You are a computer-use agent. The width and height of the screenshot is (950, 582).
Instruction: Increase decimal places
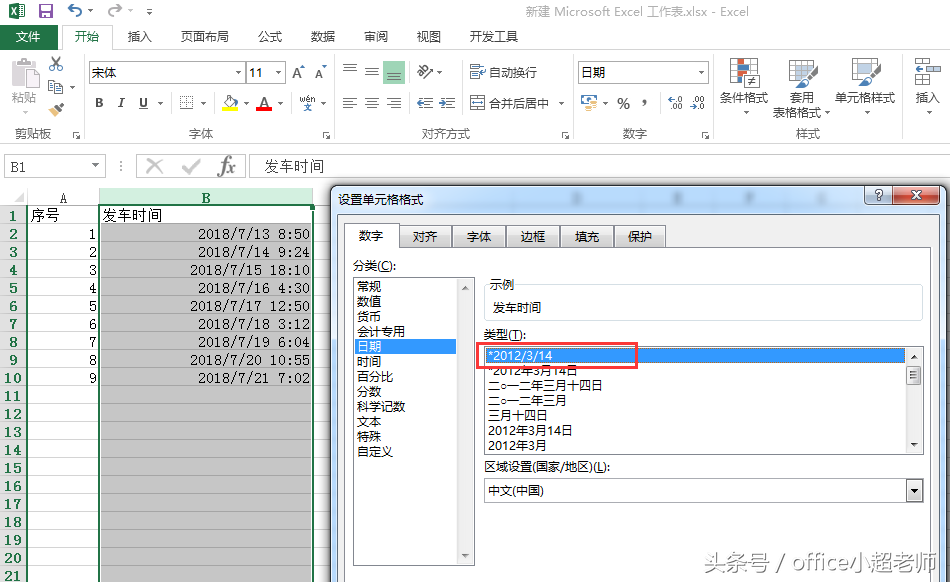click(x=676, y=103)
